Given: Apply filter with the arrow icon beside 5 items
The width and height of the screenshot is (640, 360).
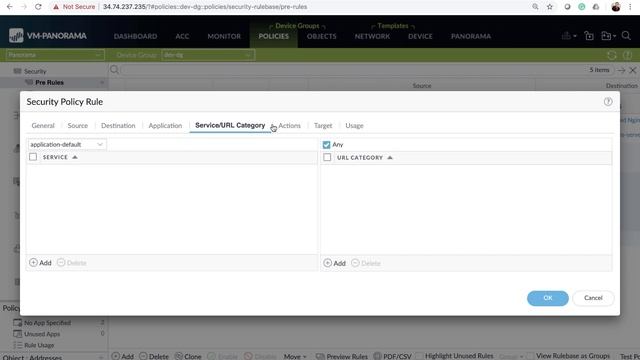Looking at the screenshot, I should click(x=621, y=70).
